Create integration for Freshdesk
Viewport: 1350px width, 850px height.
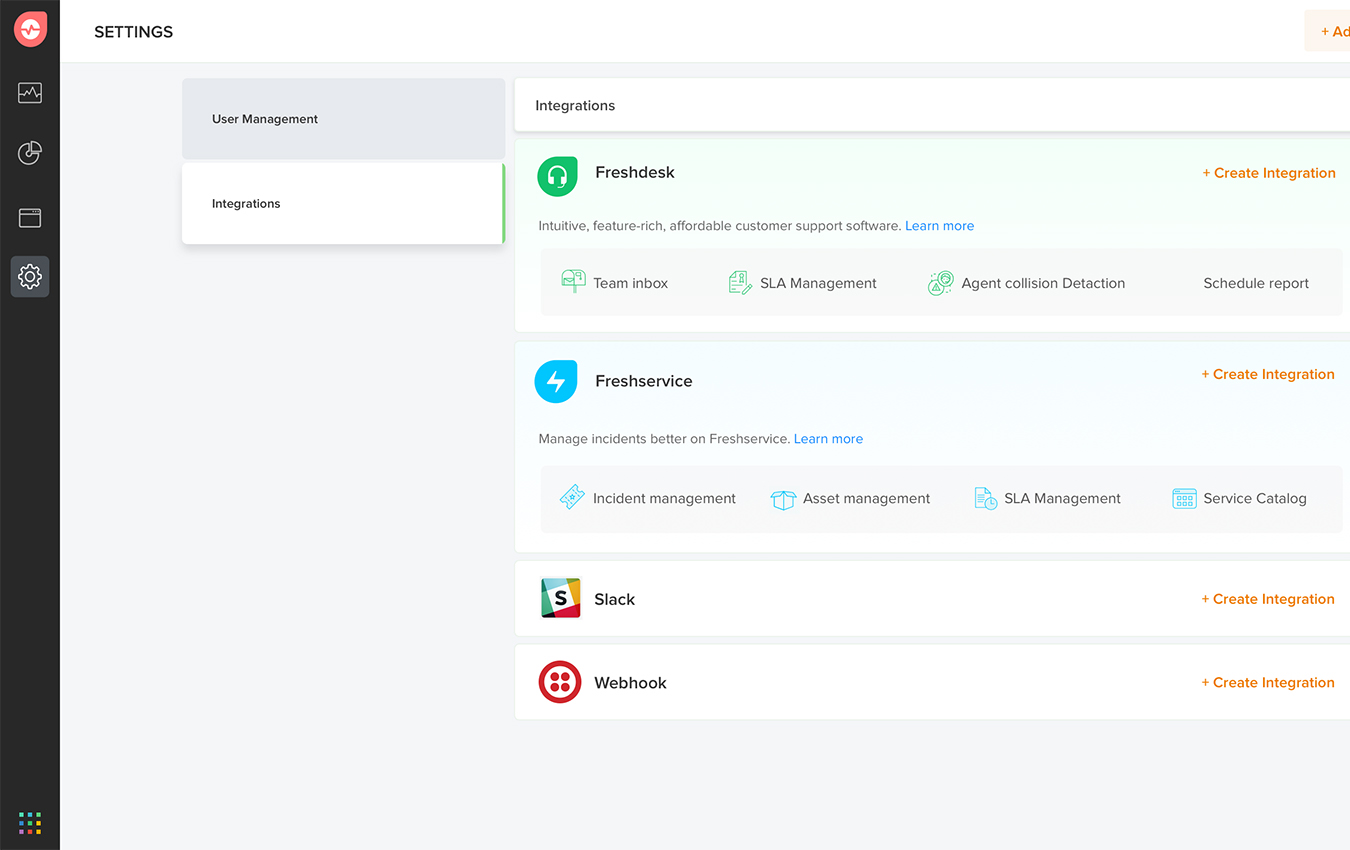tap(1268, 173)
